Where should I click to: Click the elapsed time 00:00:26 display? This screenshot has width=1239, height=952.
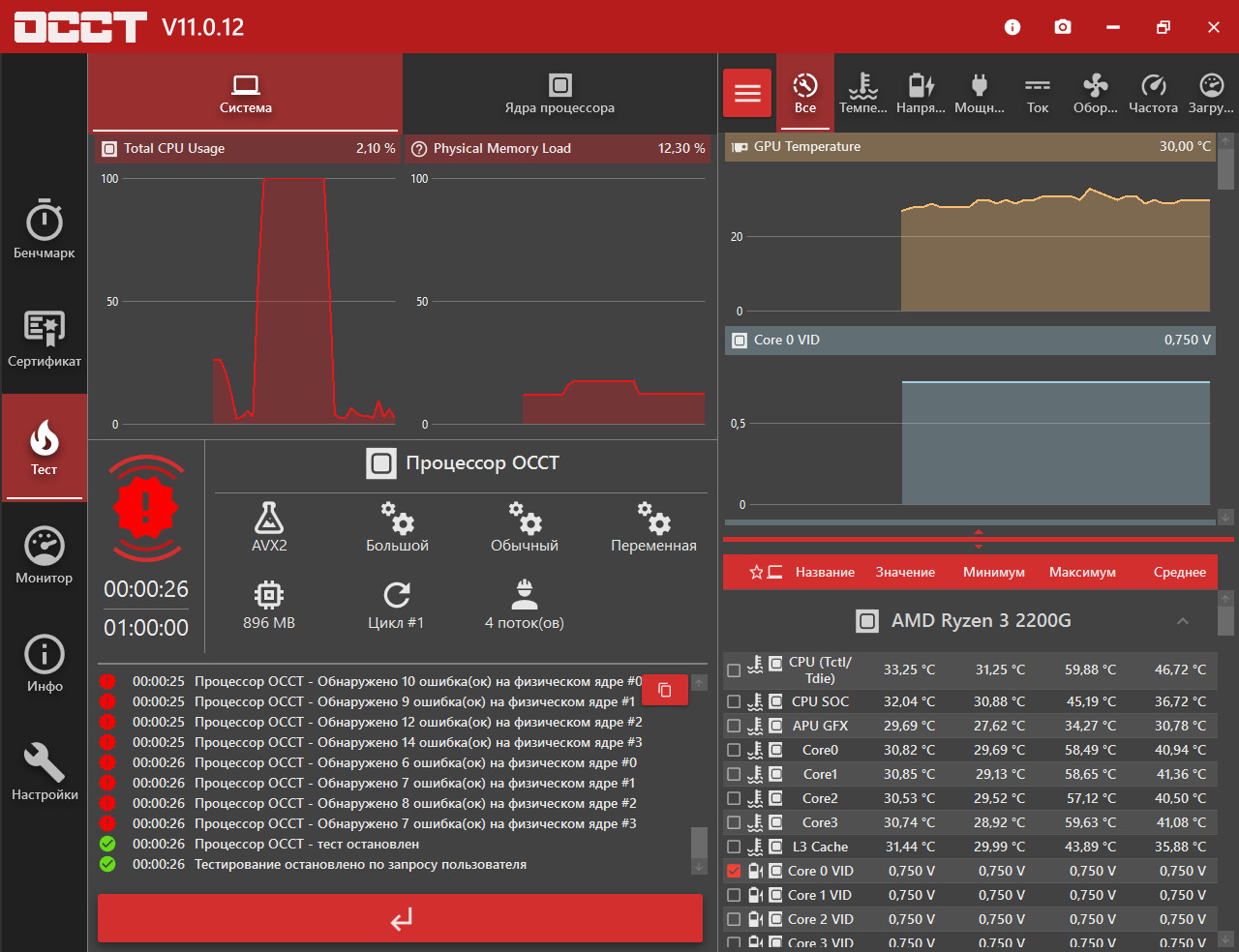pos(146,588)
